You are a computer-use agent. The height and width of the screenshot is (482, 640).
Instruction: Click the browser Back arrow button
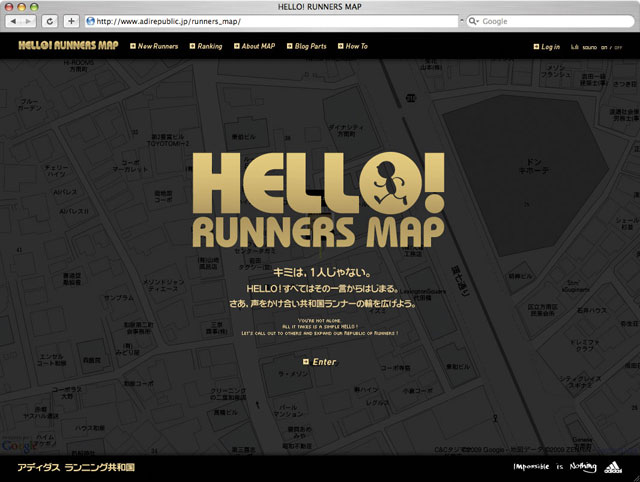click(x=13, y=21)
